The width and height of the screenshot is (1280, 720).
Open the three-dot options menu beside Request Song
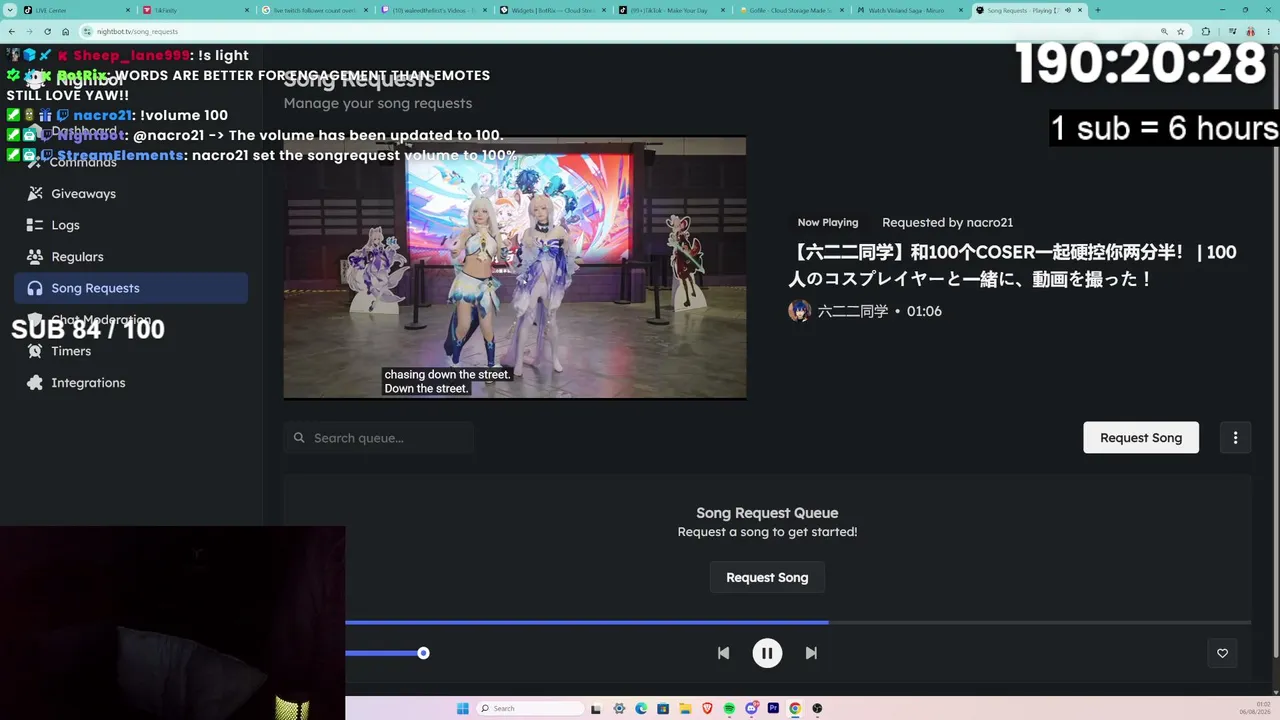coord(1235,437)
